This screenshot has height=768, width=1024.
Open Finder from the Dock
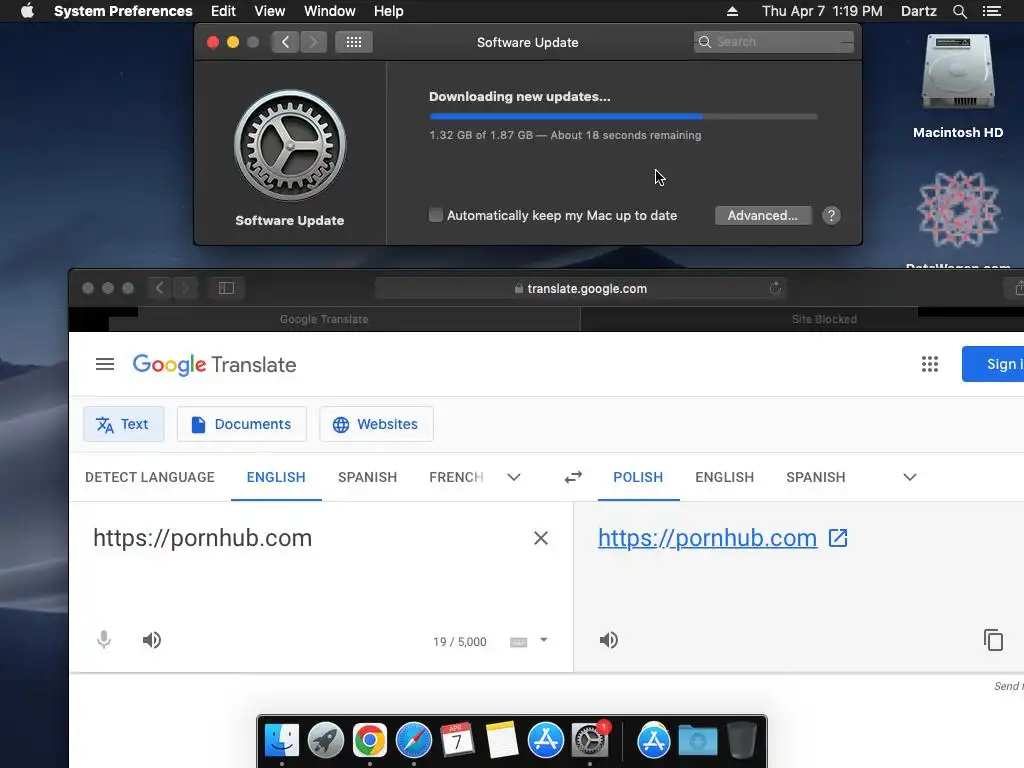(281, 741)
